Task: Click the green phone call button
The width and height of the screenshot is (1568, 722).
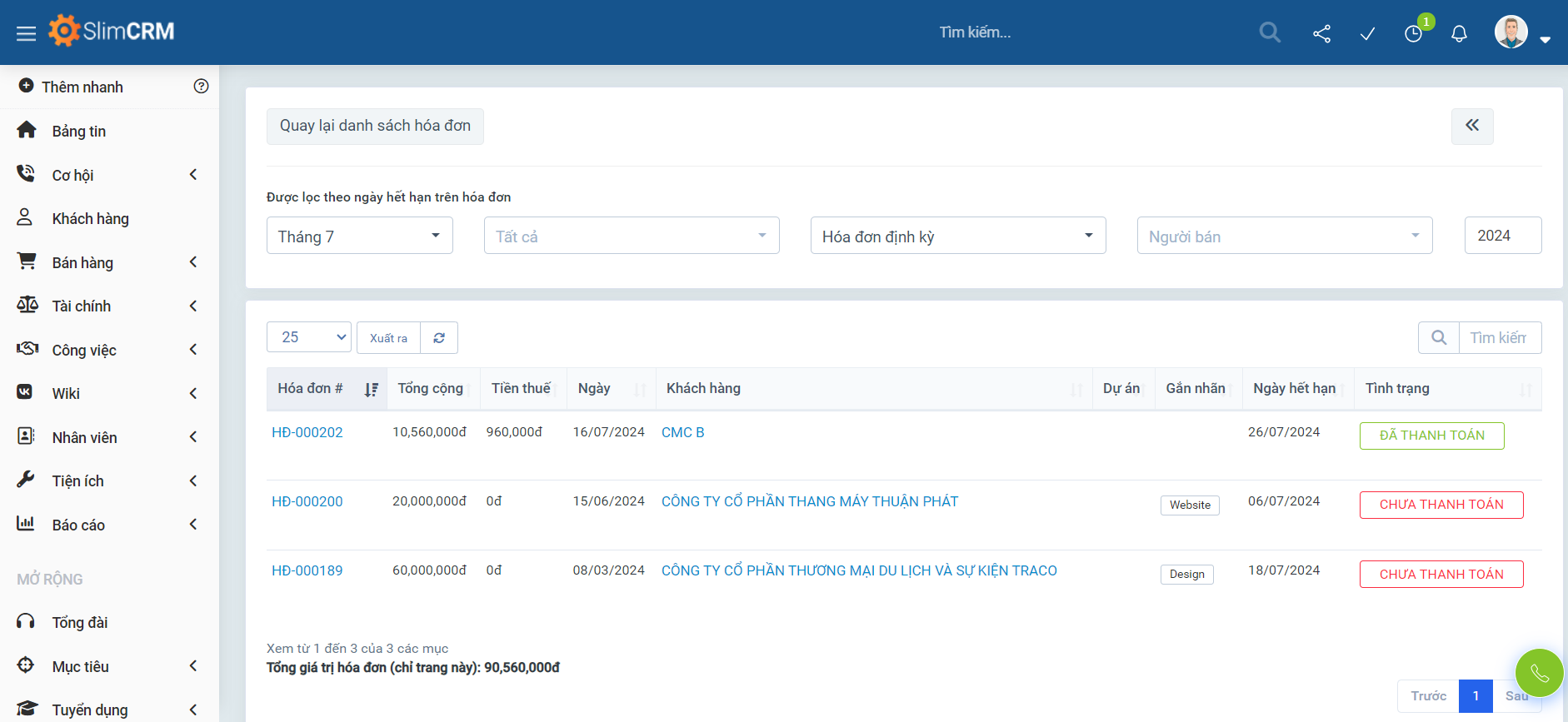Action: point(1539,673)
